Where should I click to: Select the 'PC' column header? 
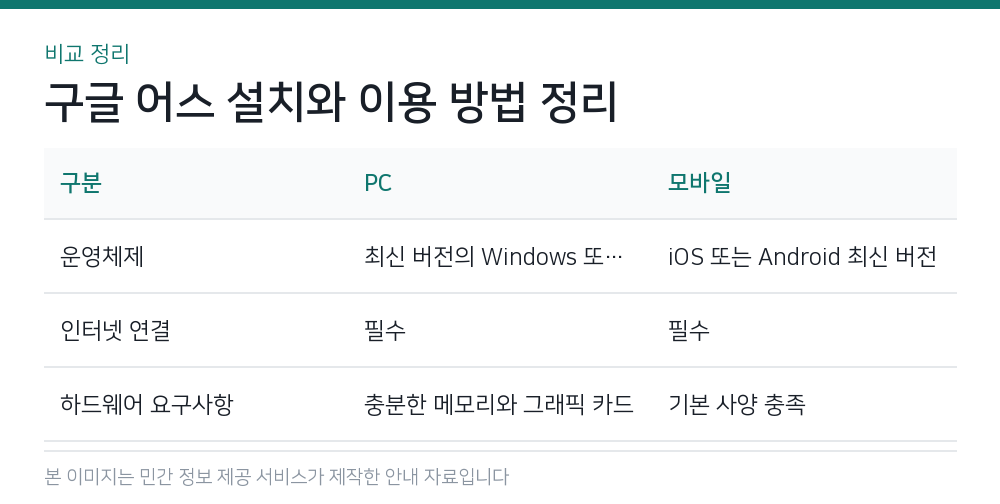click(x=378, y=183)
